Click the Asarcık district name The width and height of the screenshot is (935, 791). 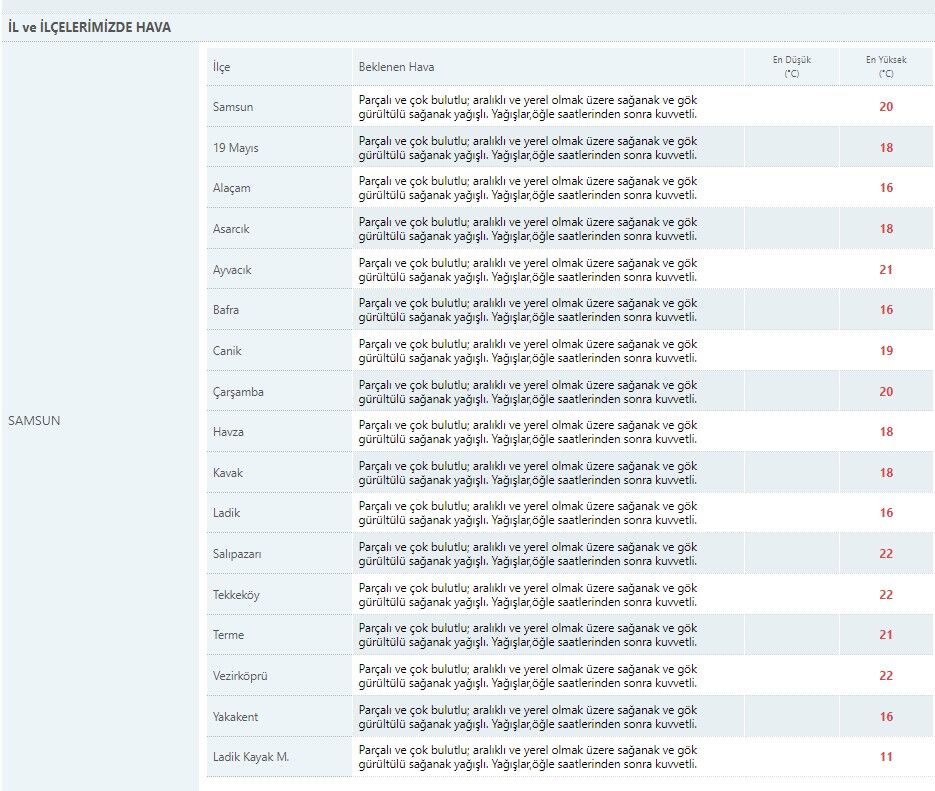click(x=231, y=229)
